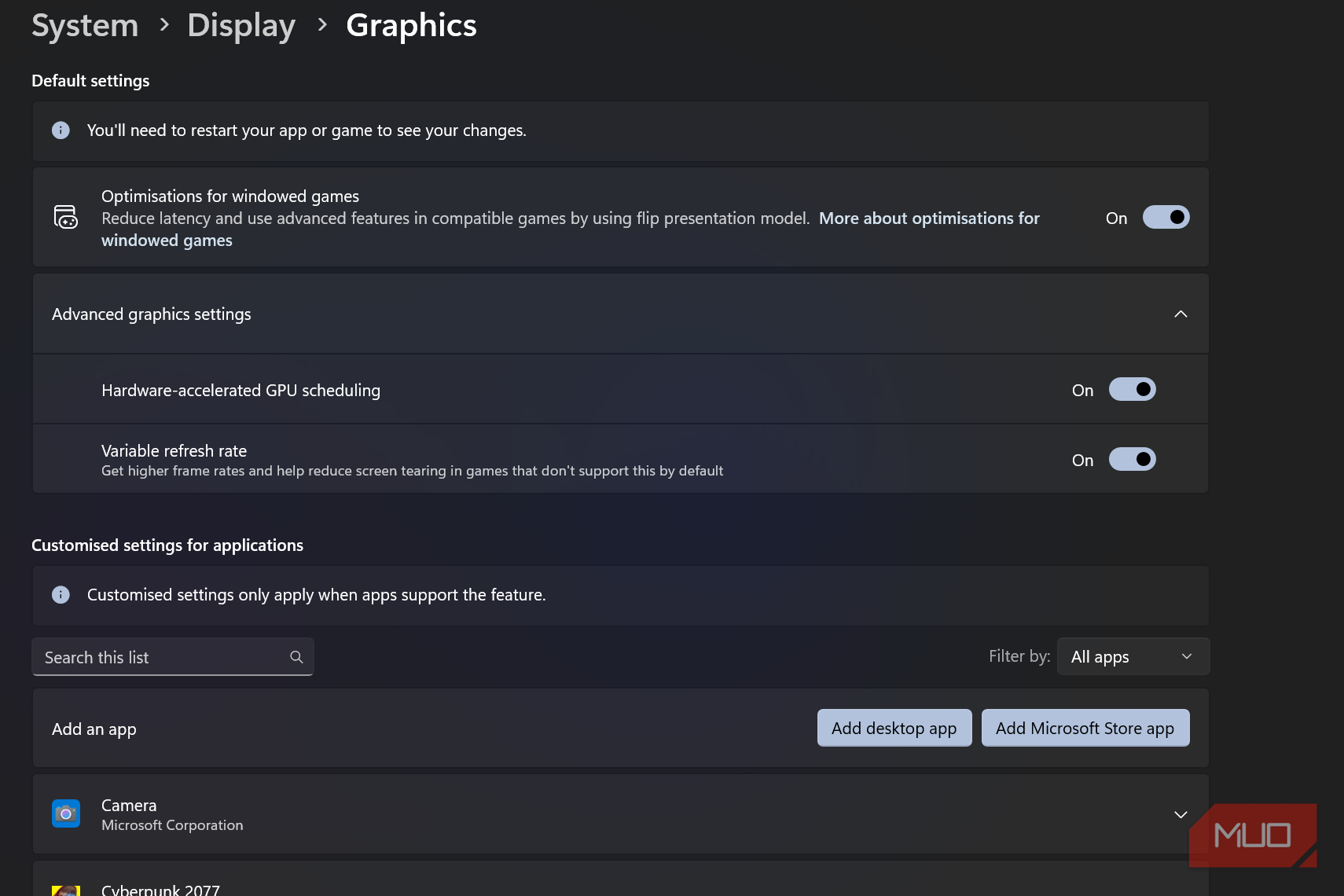Click Customised settings for applications heading
Image resolution: width=1344 pixels, height=896 pixels.
tap(167, 545)
